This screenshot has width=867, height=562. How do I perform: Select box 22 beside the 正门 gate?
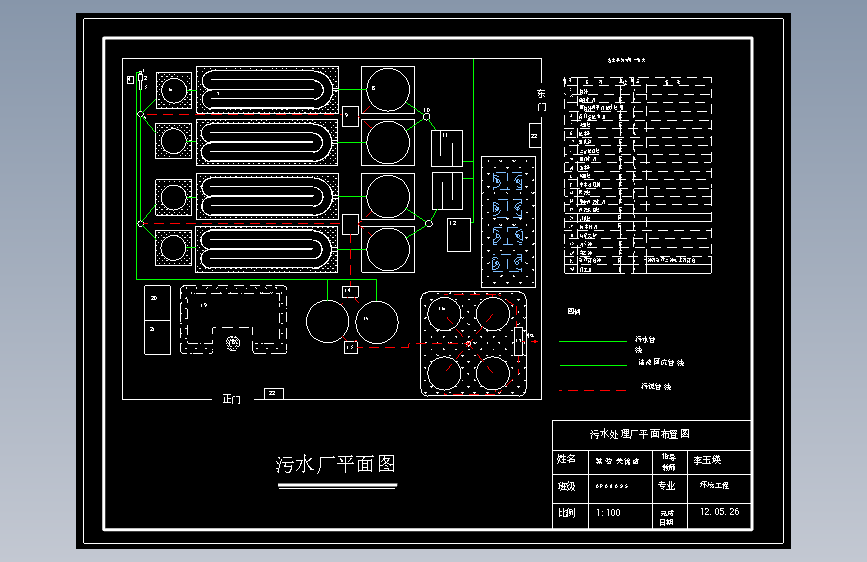[x=274, y=393]
